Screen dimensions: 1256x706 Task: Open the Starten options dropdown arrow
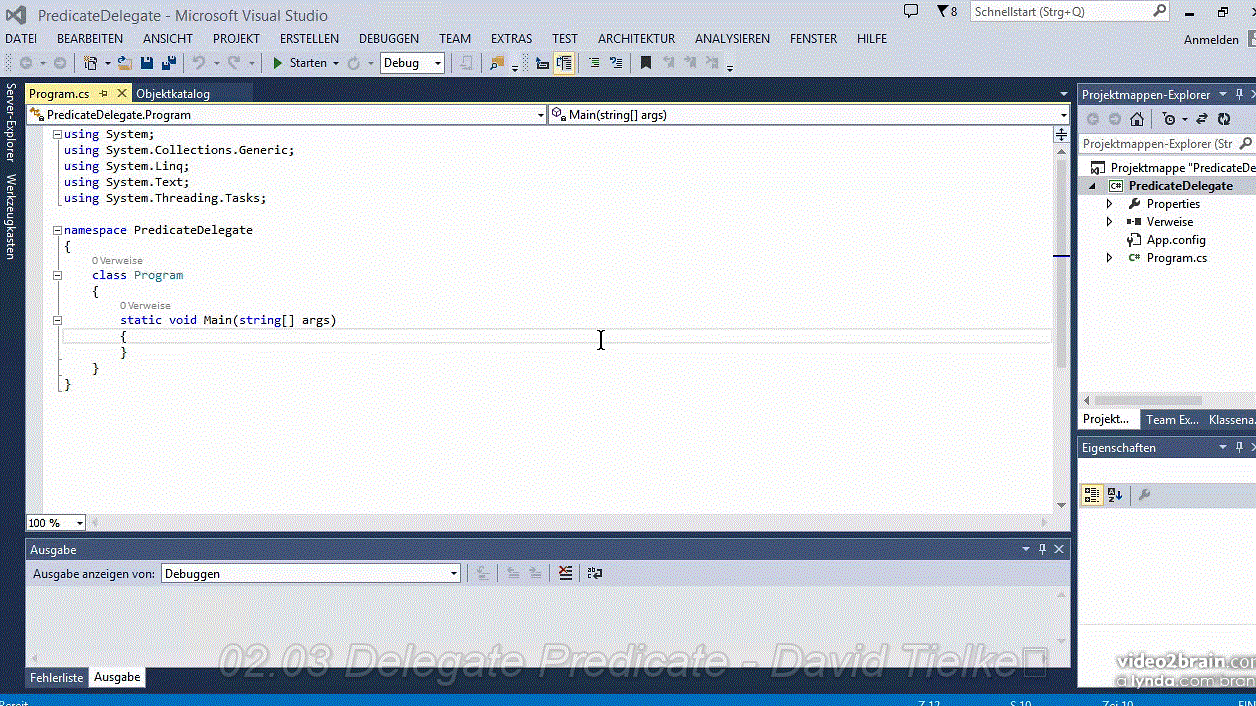pos(336,63)
